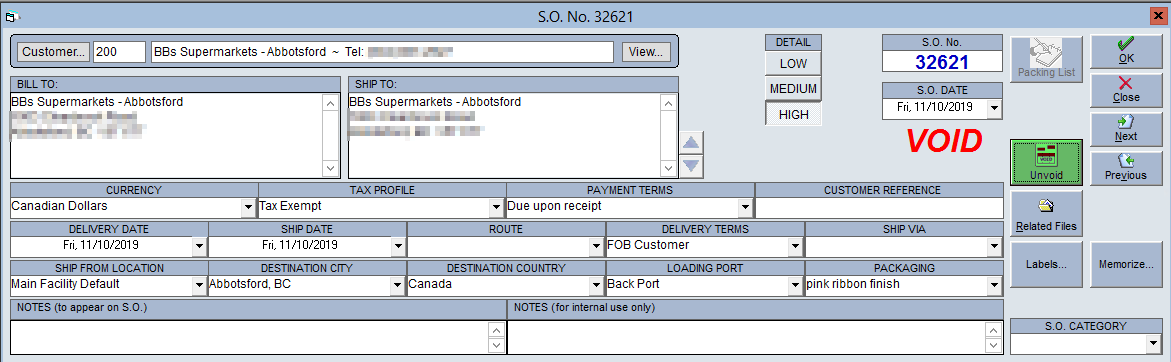The height and width of the screenshot is (362, 1171).
Task: Click the green checkmark OK button
Action: tap(1125, 52)
